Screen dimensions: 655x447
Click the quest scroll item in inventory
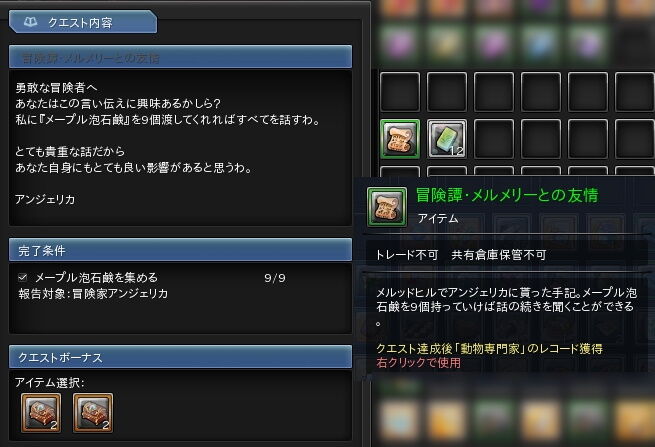(x=400, y=139)
